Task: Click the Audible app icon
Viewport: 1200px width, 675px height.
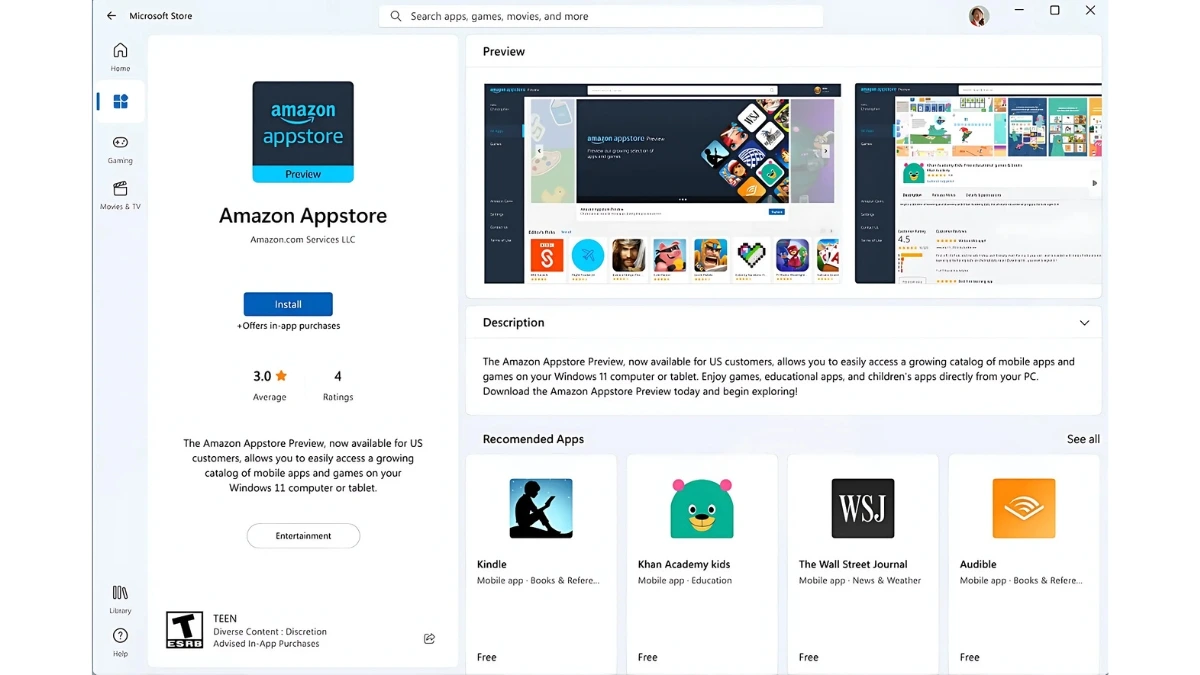Action: click(1024, 508)
